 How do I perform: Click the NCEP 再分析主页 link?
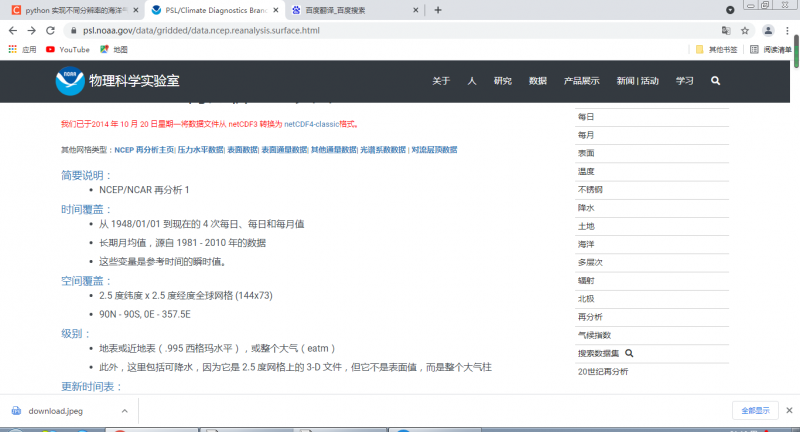144,150
